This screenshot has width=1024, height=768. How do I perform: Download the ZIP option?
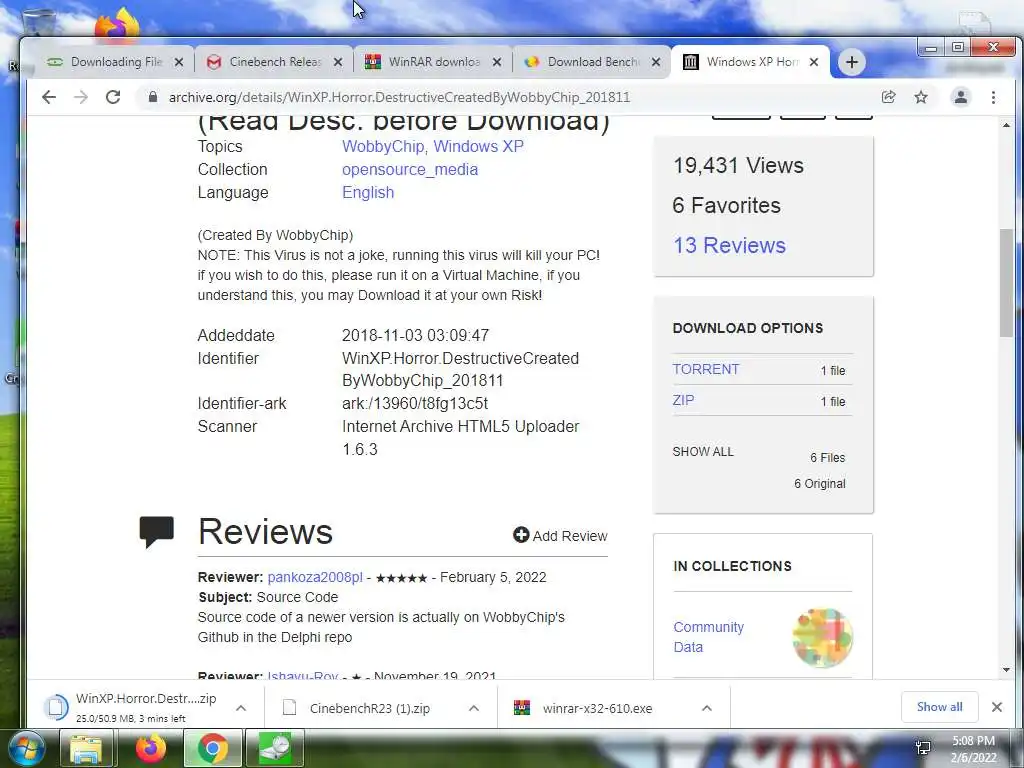coord(683,400)
